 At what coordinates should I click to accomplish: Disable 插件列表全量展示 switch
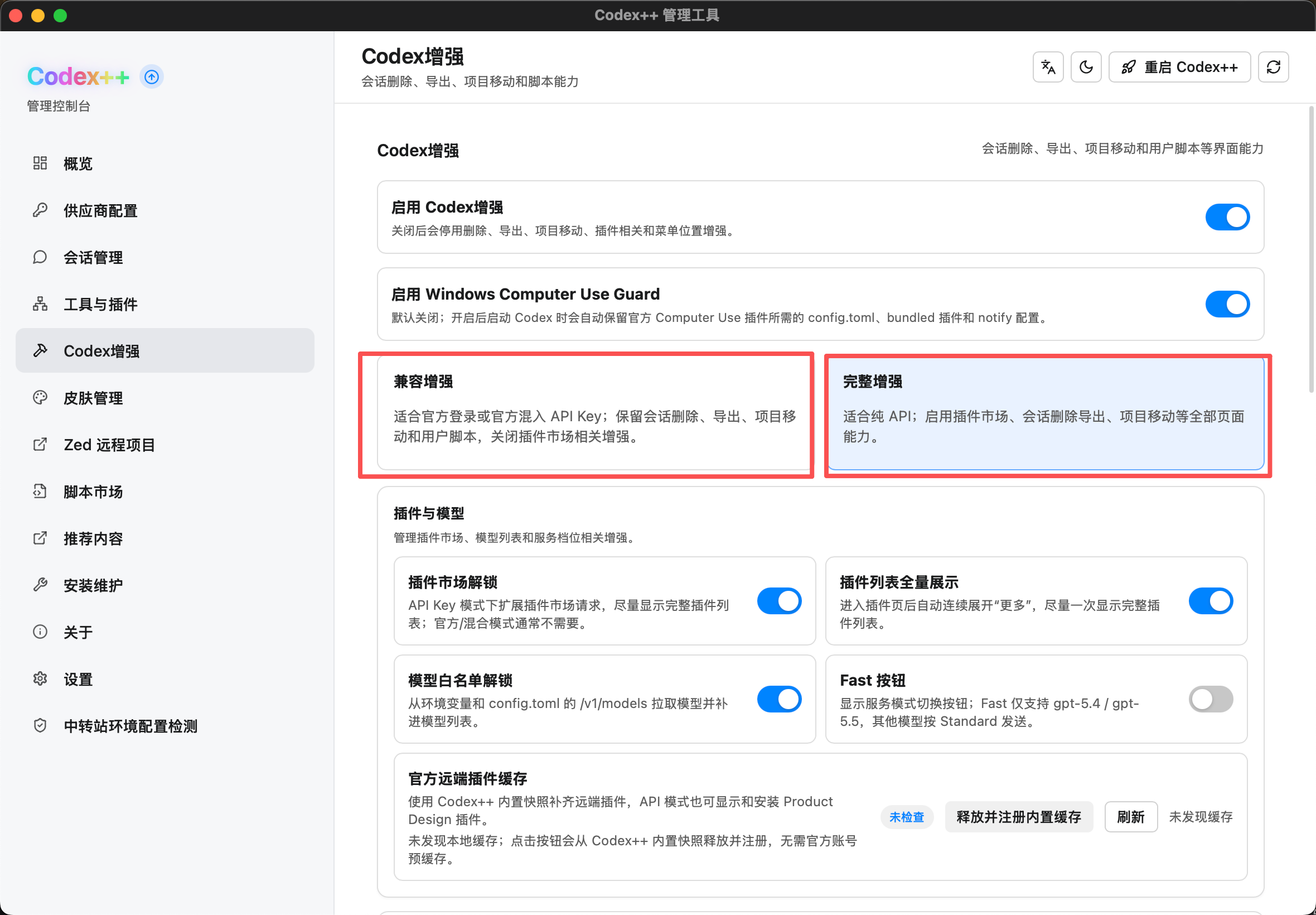pos(1211,601)
